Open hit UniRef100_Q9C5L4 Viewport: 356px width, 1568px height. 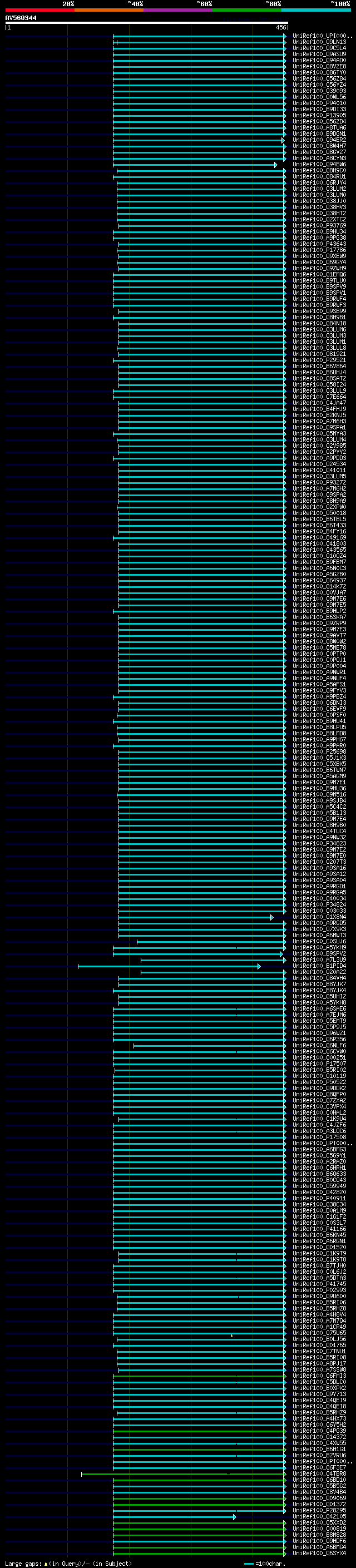coord(319,48)
